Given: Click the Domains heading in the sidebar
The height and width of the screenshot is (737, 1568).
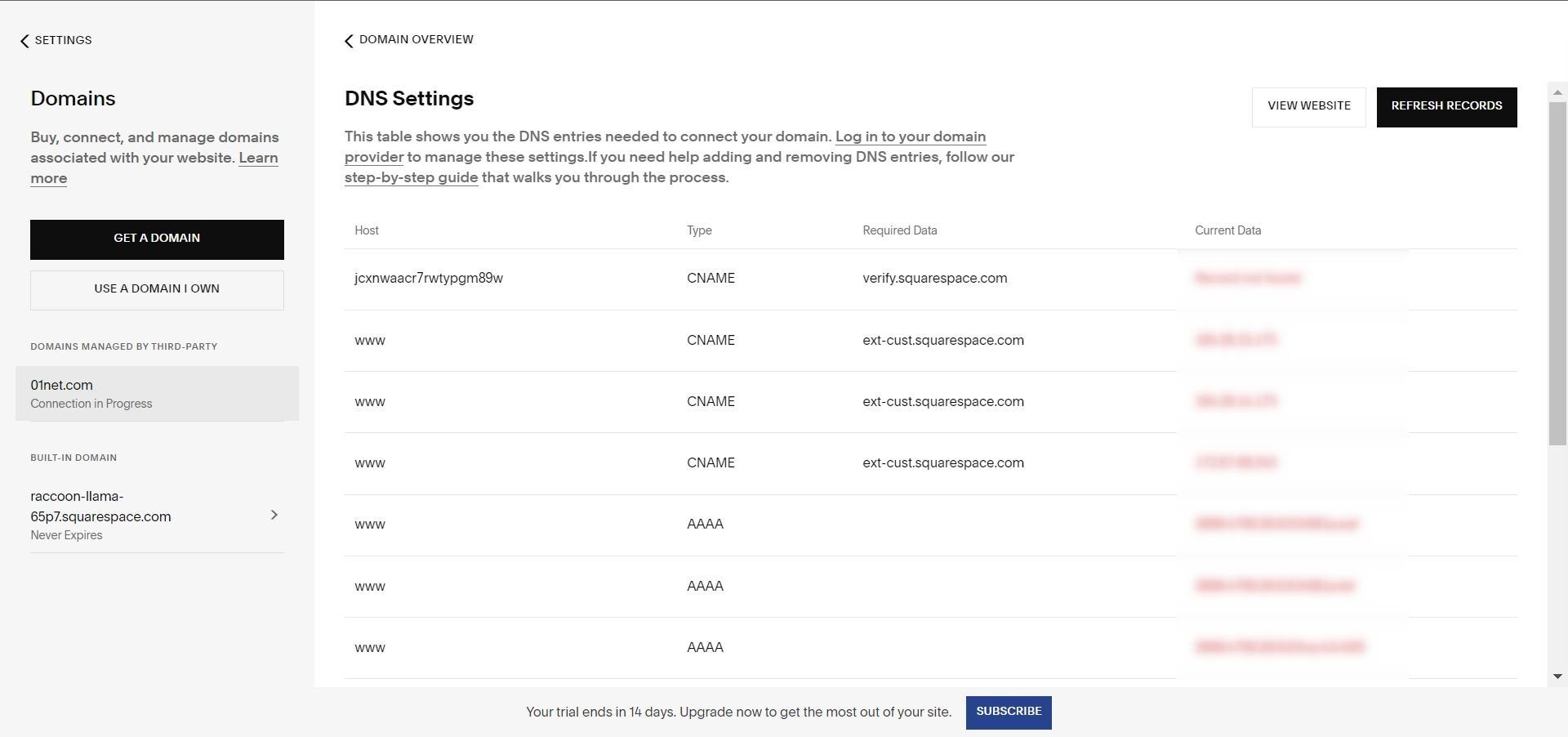Looking at the screenshot, I should click(73, 99).
